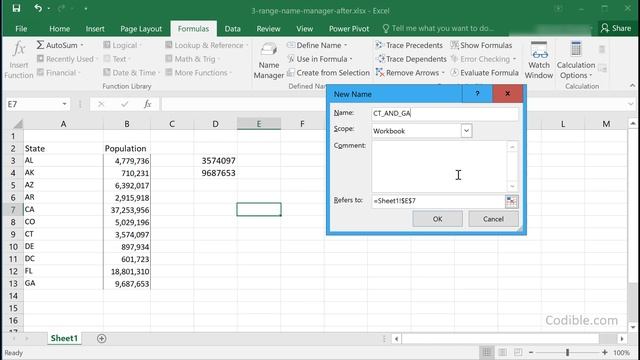Click Create from Selection
The width and height of the screenshot is (640, 360).
point(329,73)
